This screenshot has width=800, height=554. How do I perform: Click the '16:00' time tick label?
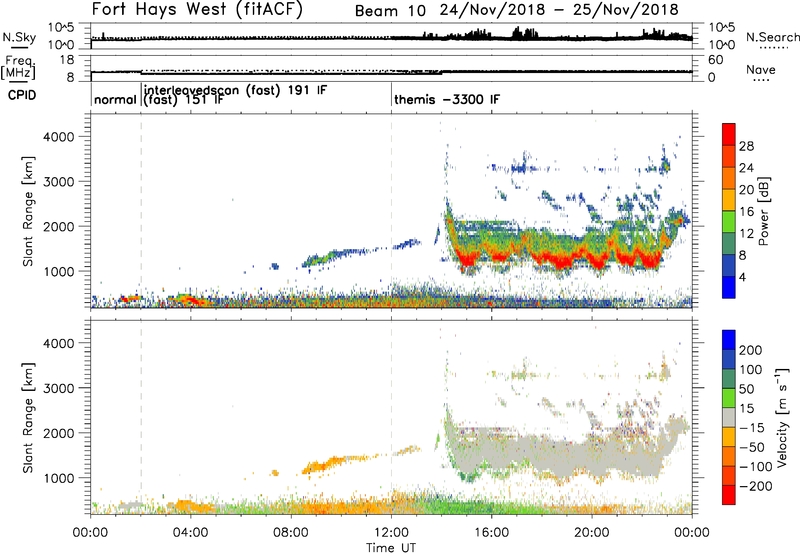point(491,533)
